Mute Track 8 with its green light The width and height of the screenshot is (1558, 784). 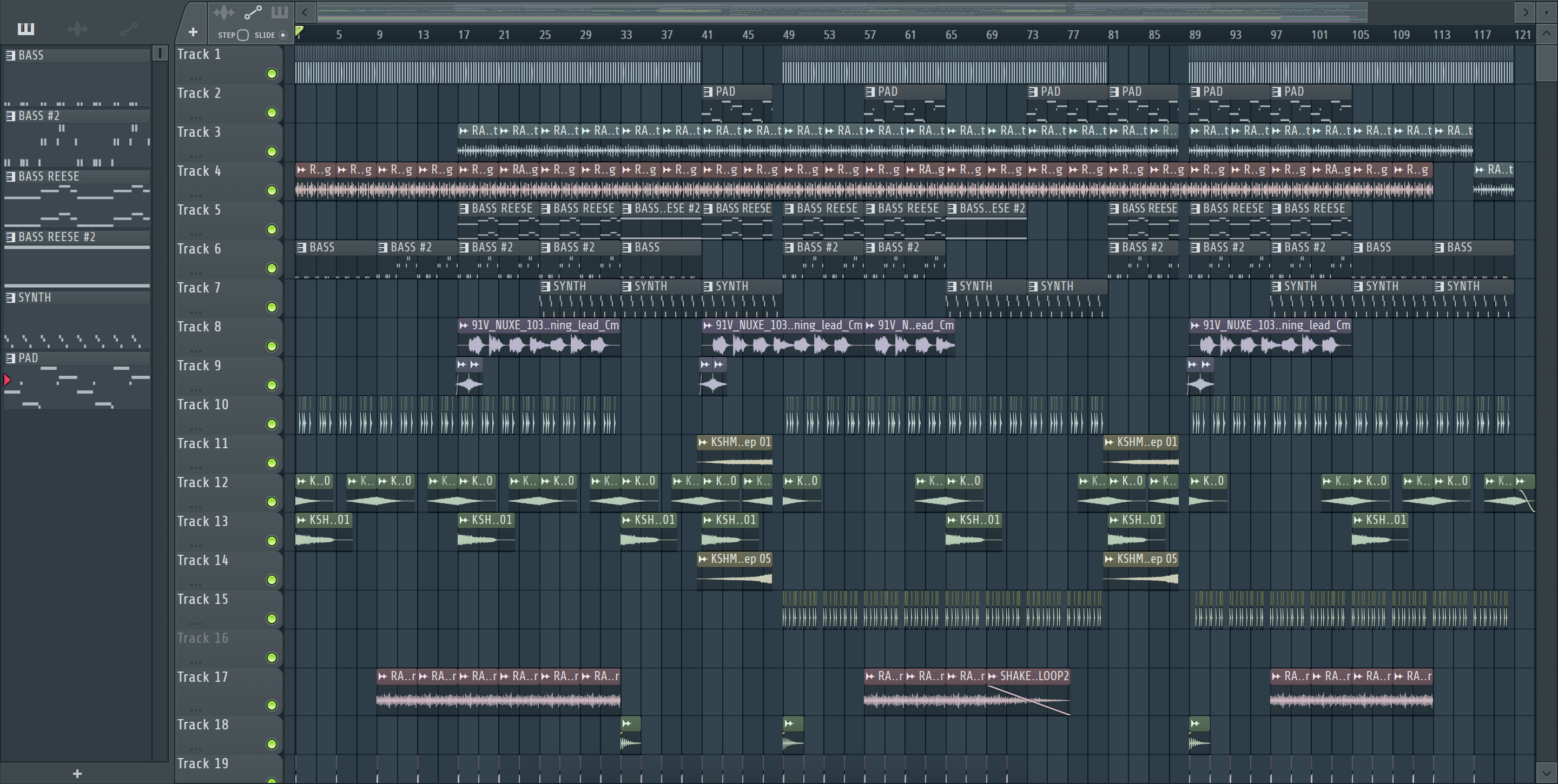coord(272,347)
